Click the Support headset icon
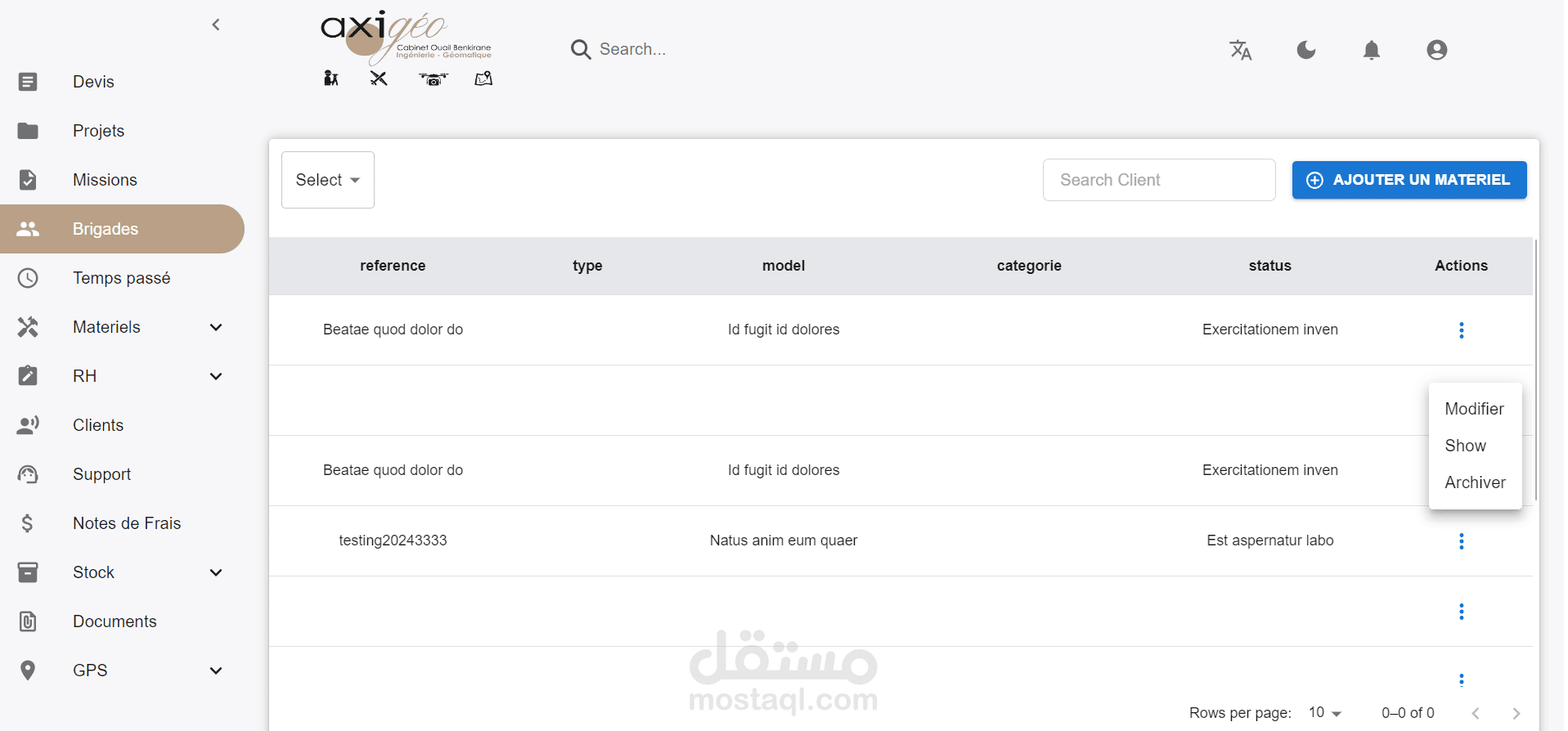This screenshot has width=1568, height=731. point(28,474)
